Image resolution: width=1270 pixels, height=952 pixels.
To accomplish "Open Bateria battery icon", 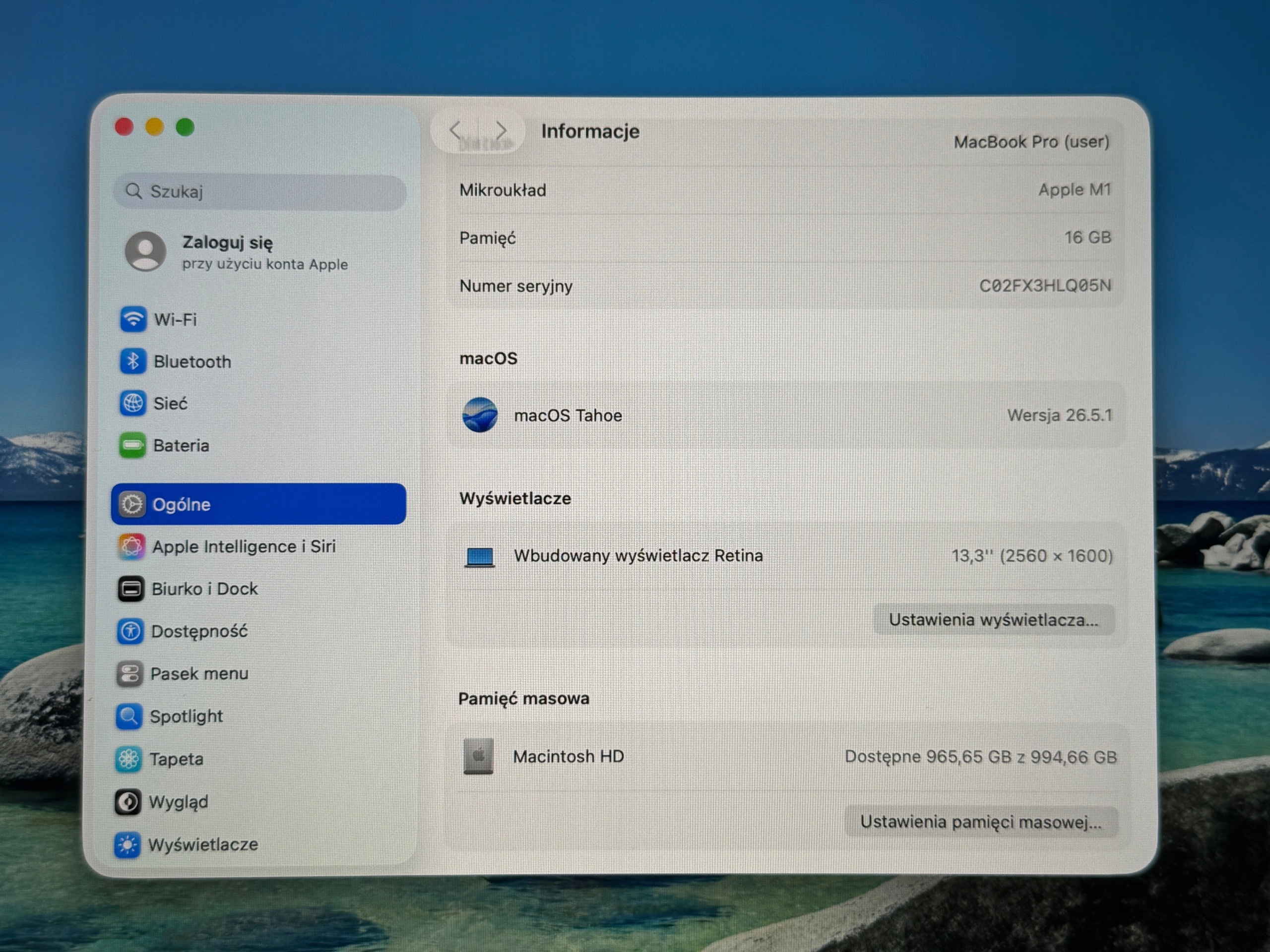I will pyautogui.click(x=132, y=445).
